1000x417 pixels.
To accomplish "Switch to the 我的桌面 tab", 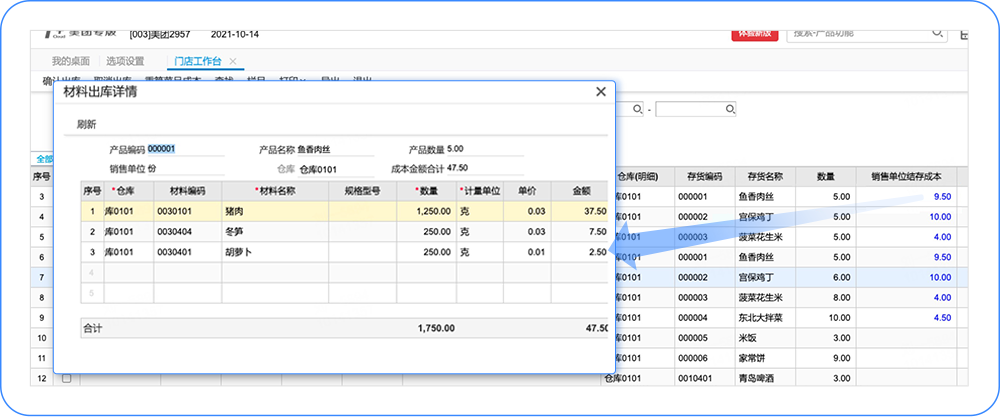I will point(71,61).
